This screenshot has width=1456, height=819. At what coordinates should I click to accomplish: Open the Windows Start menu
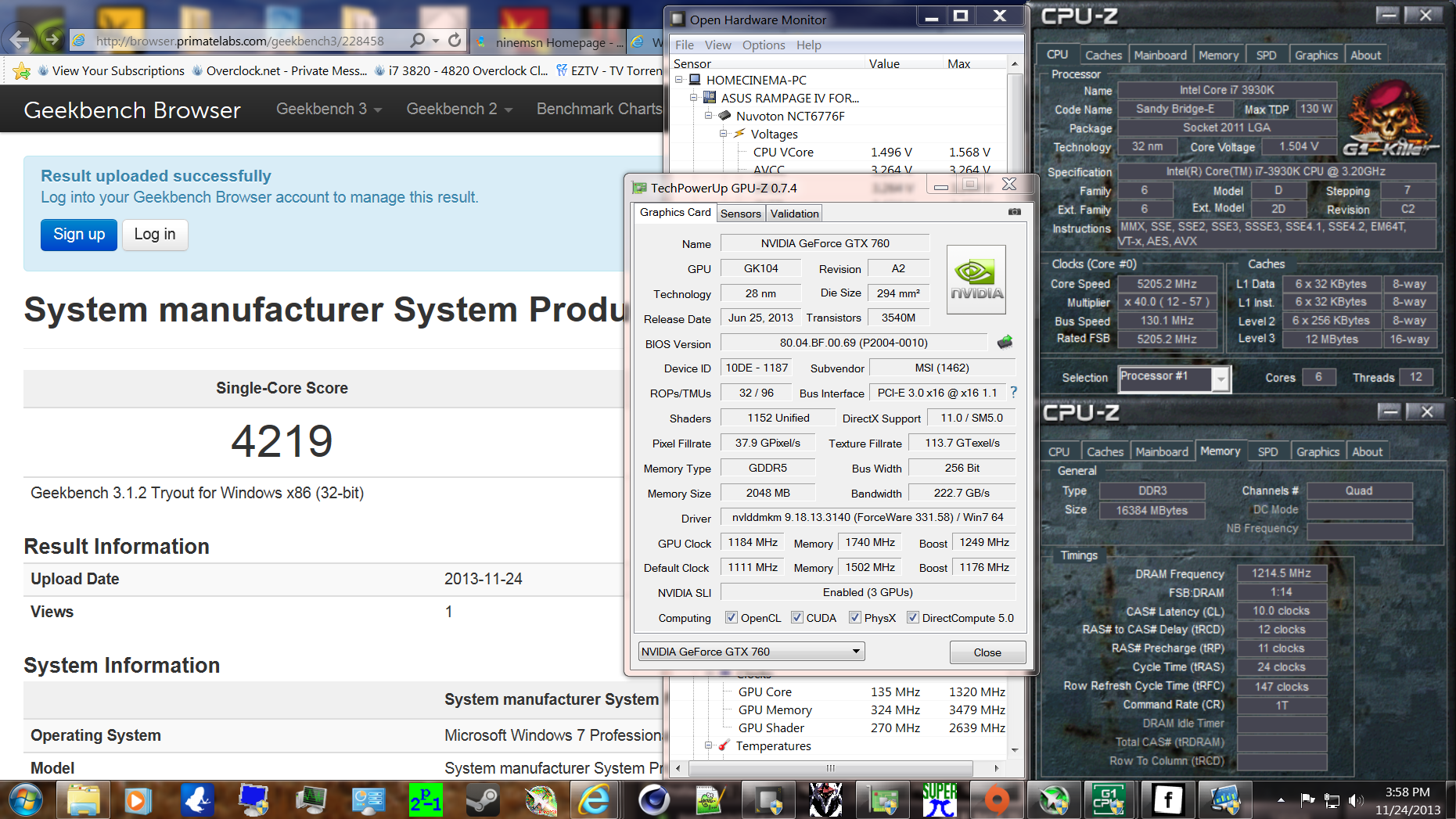point(26,800)
